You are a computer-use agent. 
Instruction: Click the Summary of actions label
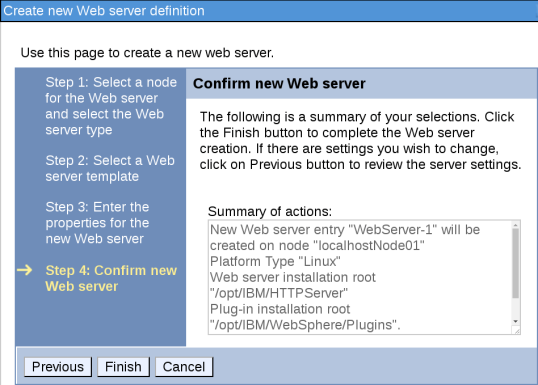(x=270, y=211)
